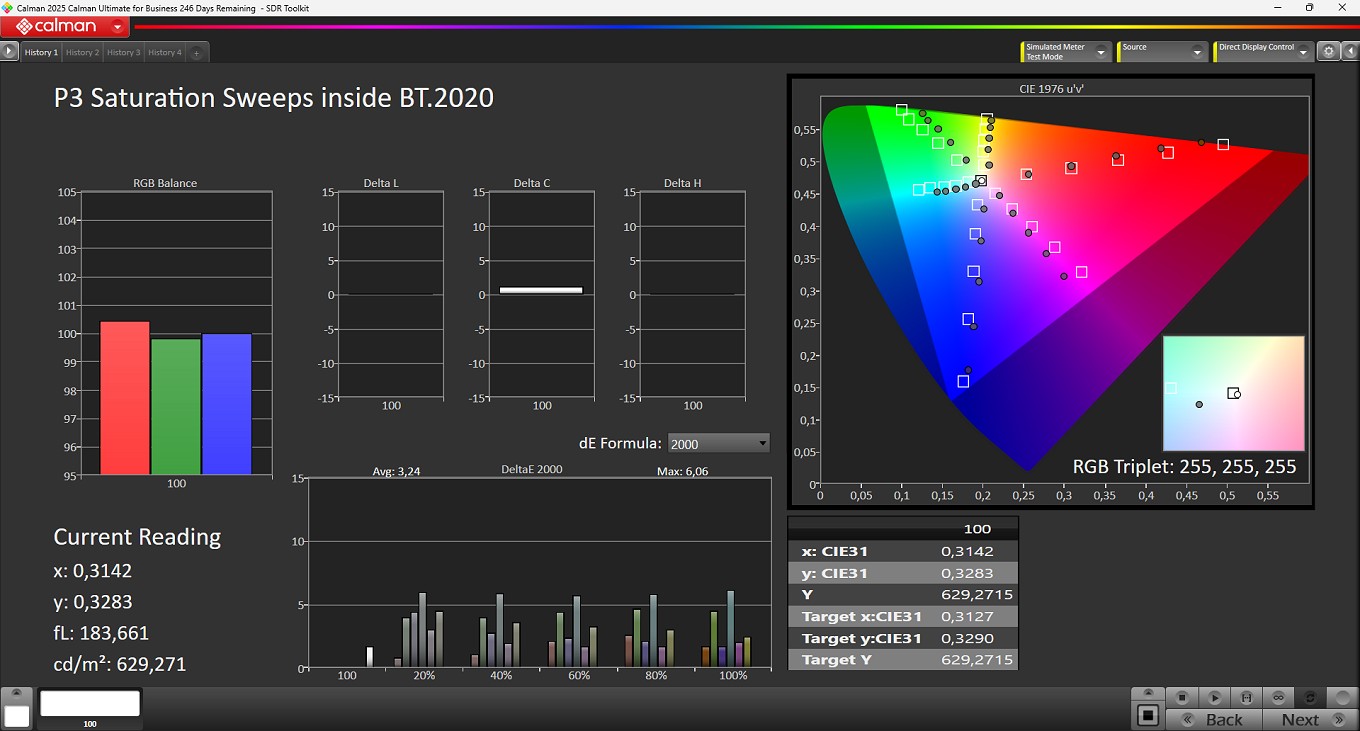
Task: Click the RGB Triplet: 255, 255, 255 label
Action: pos(1184,466)
